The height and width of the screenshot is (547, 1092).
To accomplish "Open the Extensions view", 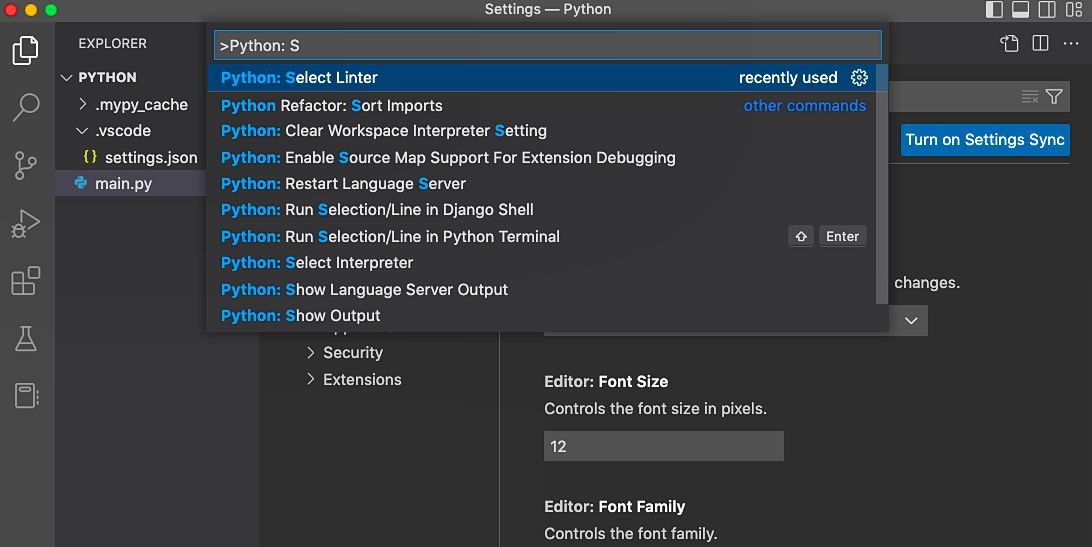I will coord(26,282).
